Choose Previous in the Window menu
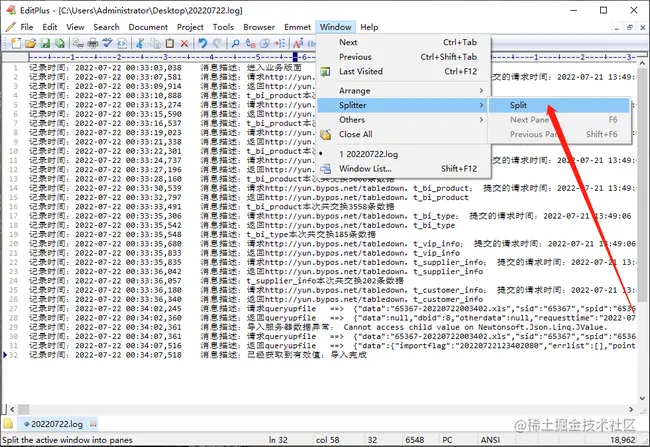Screen dimensions: 650x447 click(404, 57)
